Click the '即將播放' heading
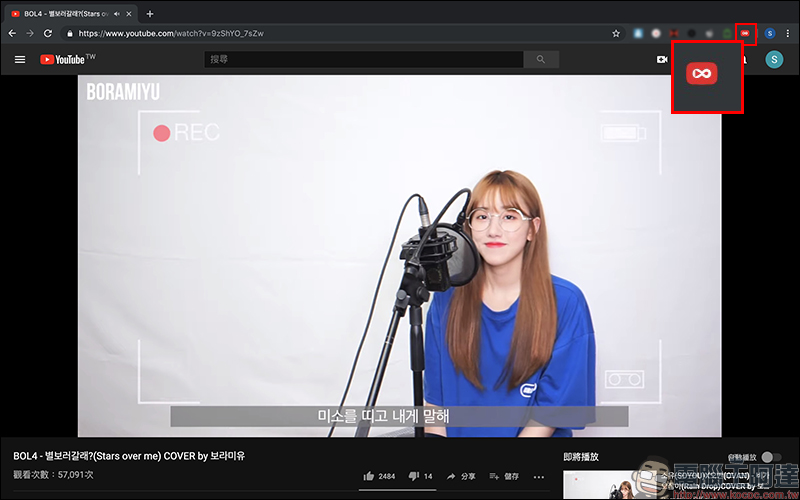The image size is (800, 500). click(581, 457)
